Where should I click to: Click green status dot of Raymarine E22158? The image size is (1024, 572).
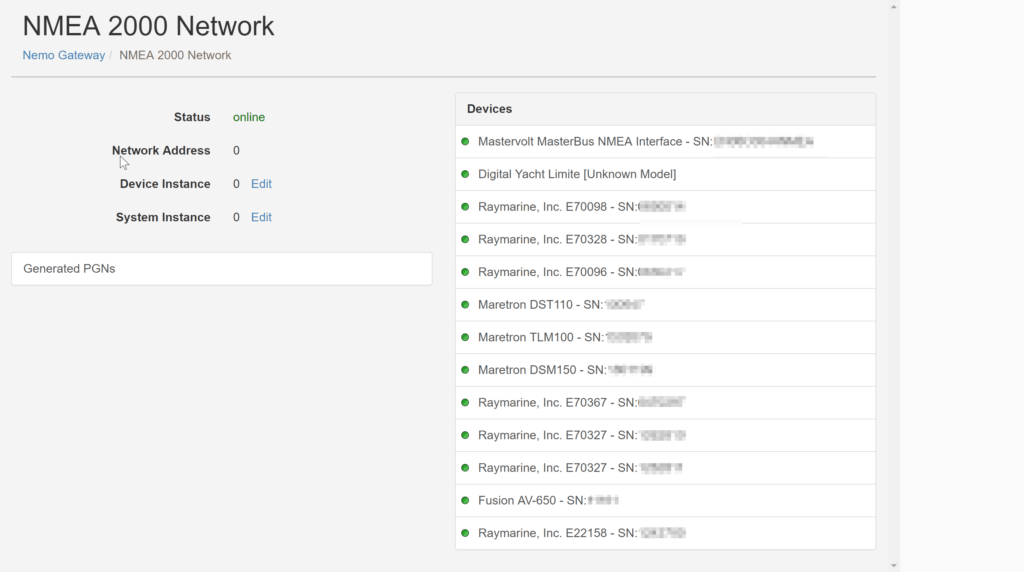[x=465, y=533]
